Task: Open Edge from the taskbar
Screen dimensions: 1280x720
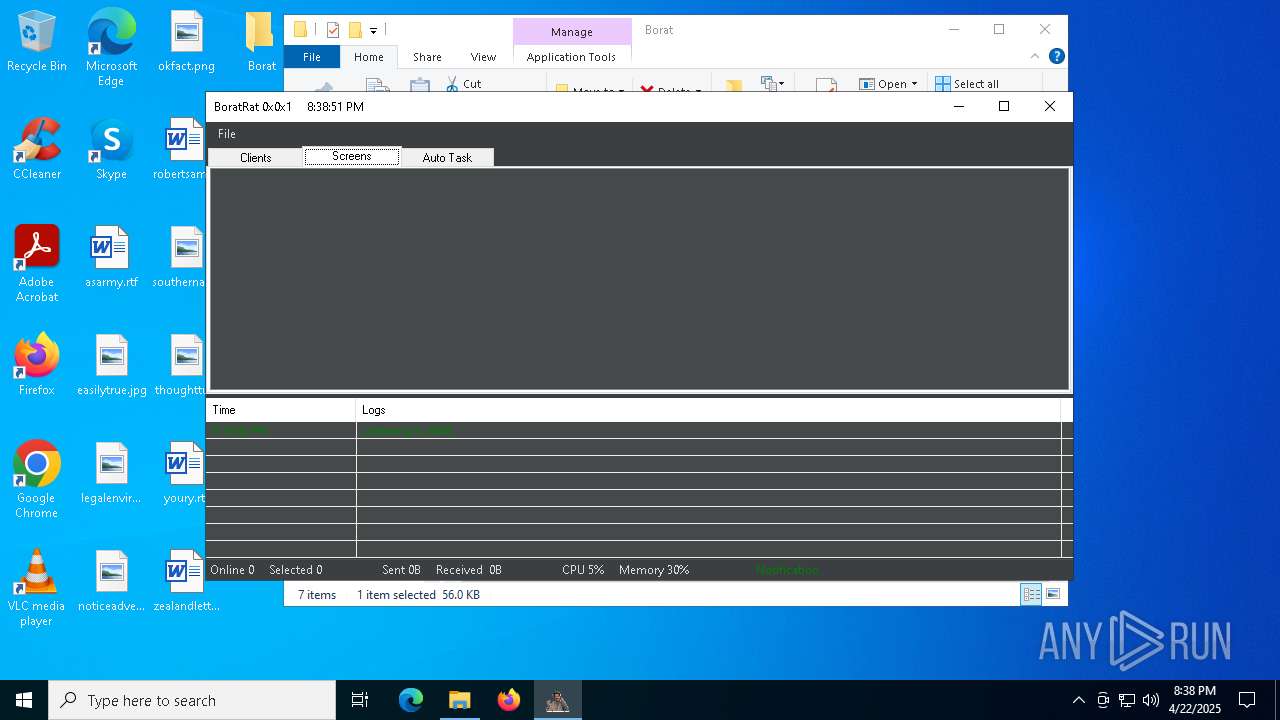Action: pyautogui.click(x=411, y=700)
